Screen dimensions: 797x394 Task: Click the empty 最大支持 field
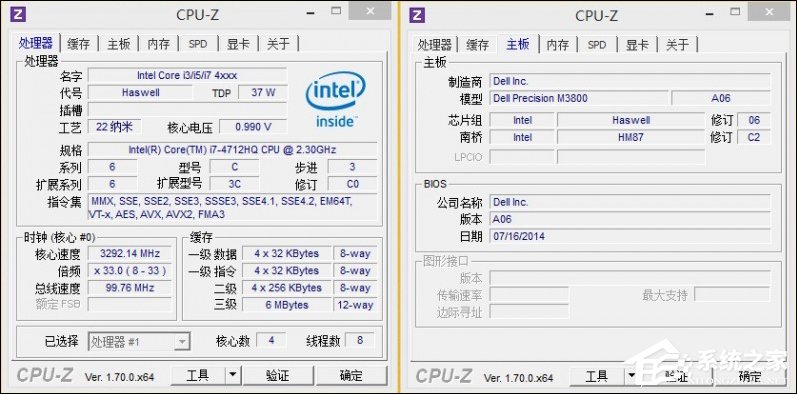point(733,294)
